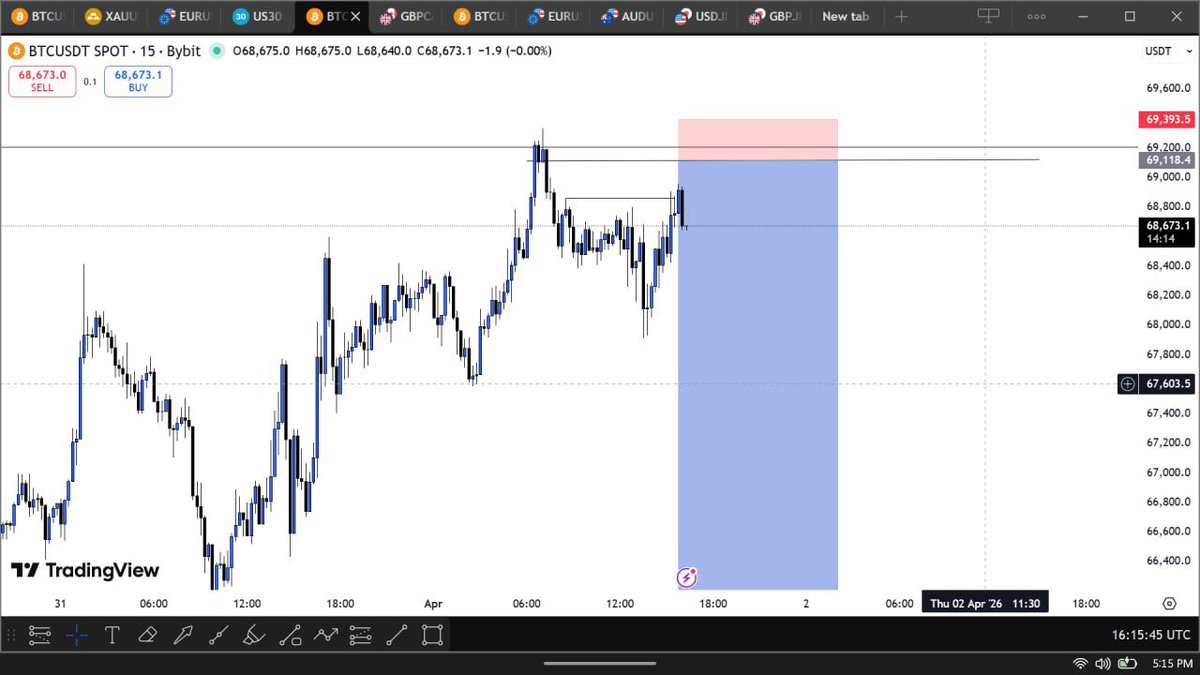Viewport: 1200px width, 675px height.
Task: Click the 66,400.0 price axis label
Action: (1168, 560)
